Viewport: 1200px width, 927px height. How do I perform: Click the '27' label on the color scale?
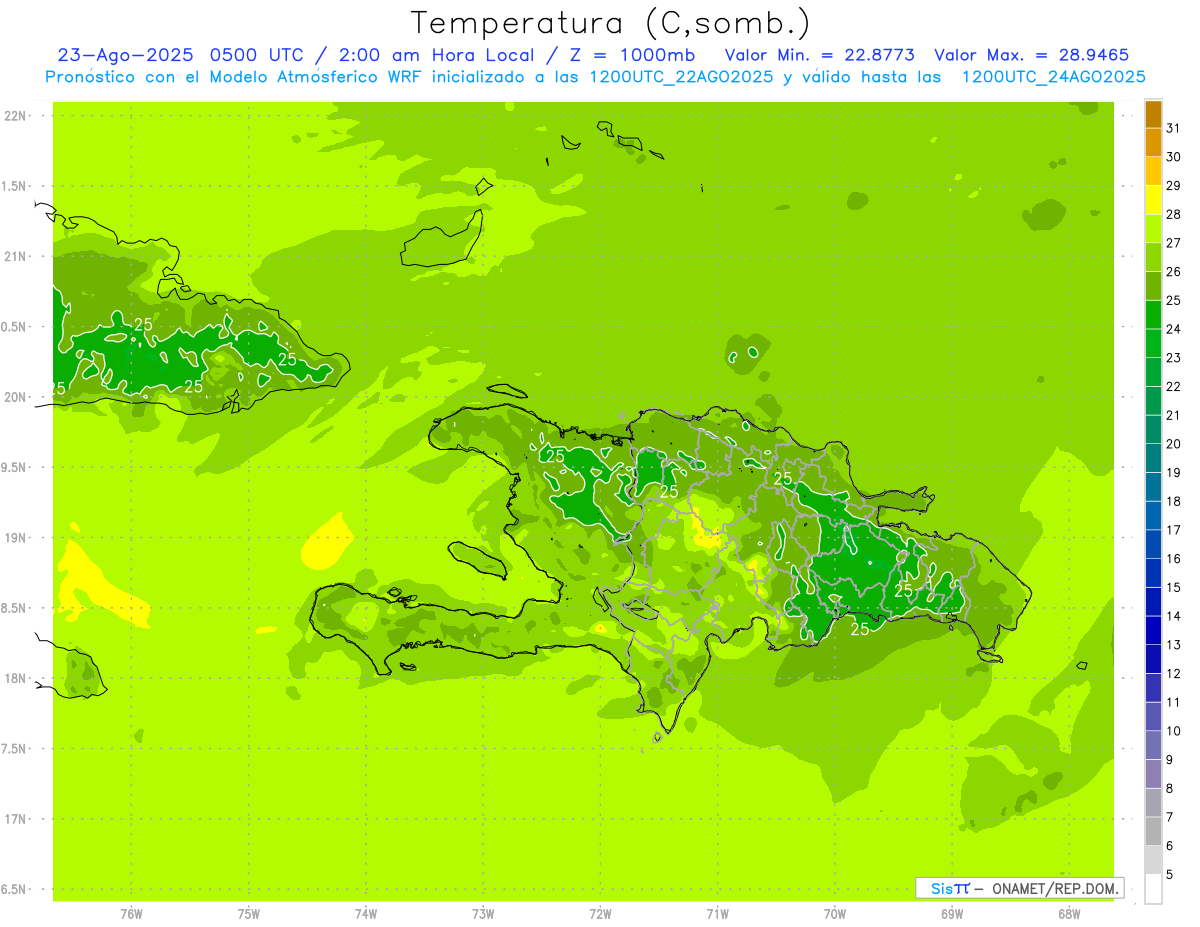click(x=1173, y=242)
